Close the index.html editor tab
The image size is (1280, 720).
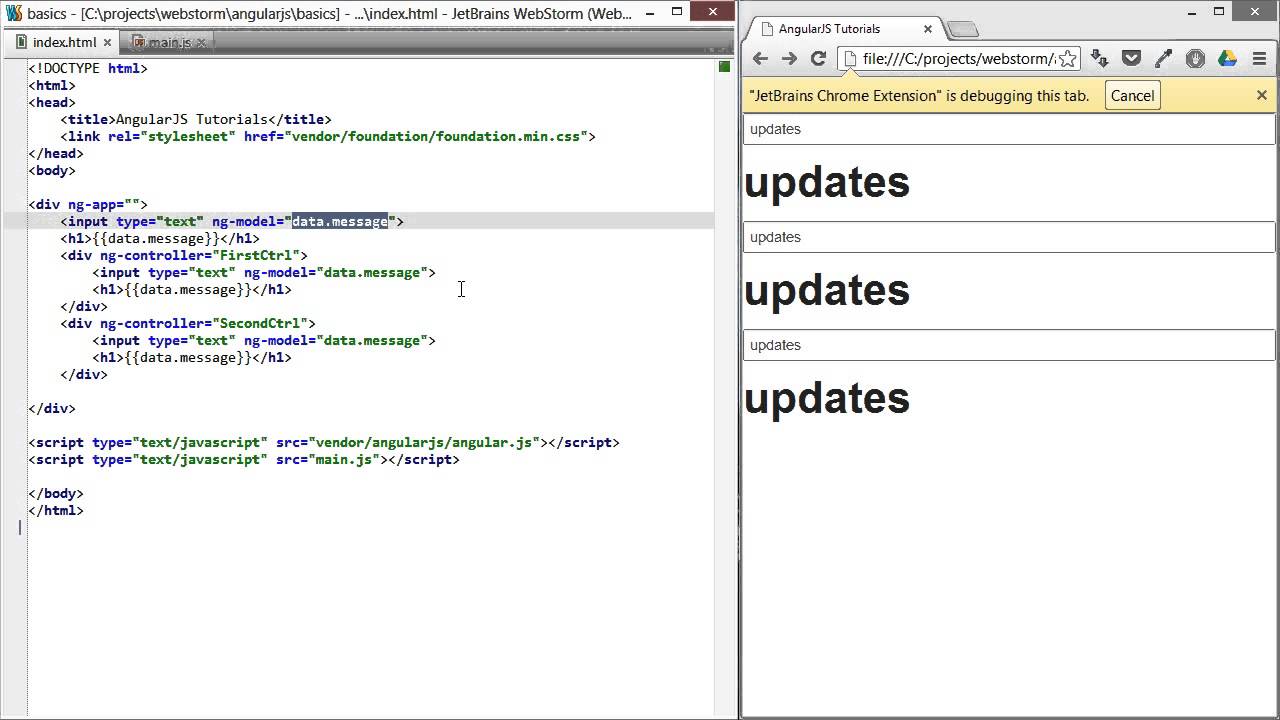[x=107, y=43]
